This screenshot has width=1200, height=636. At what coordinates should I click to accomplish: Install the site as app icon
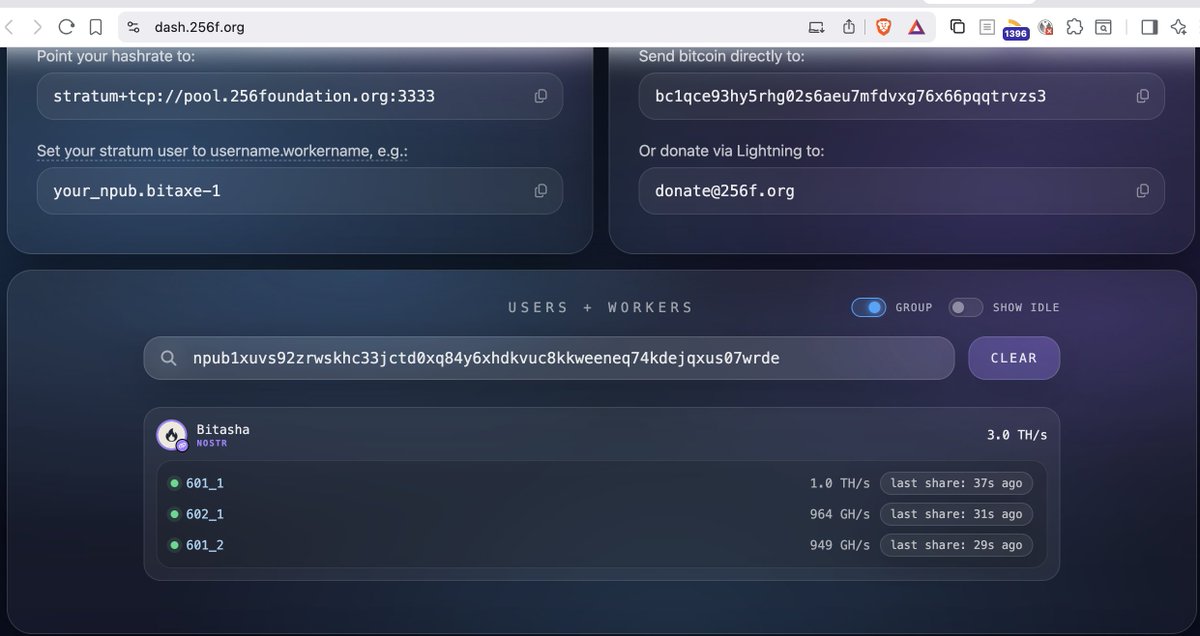pyautogui.click(x=817, y=27)
